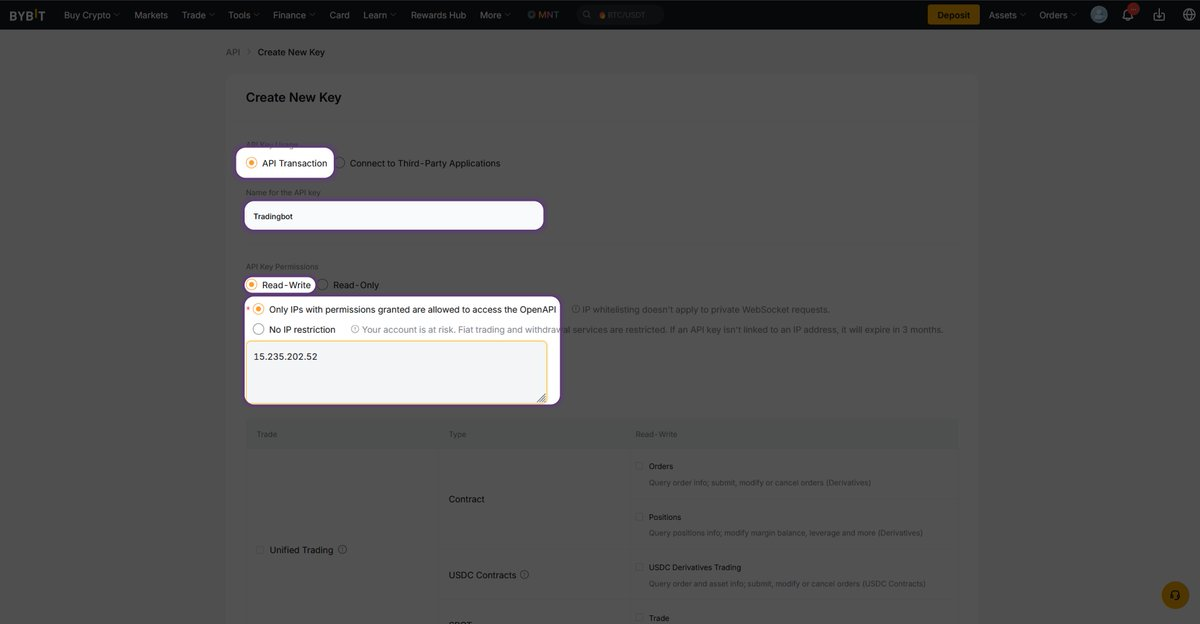This screenshot has height=624, width=1200.
Task: Click the API key name field
Action: coord(394,216)
